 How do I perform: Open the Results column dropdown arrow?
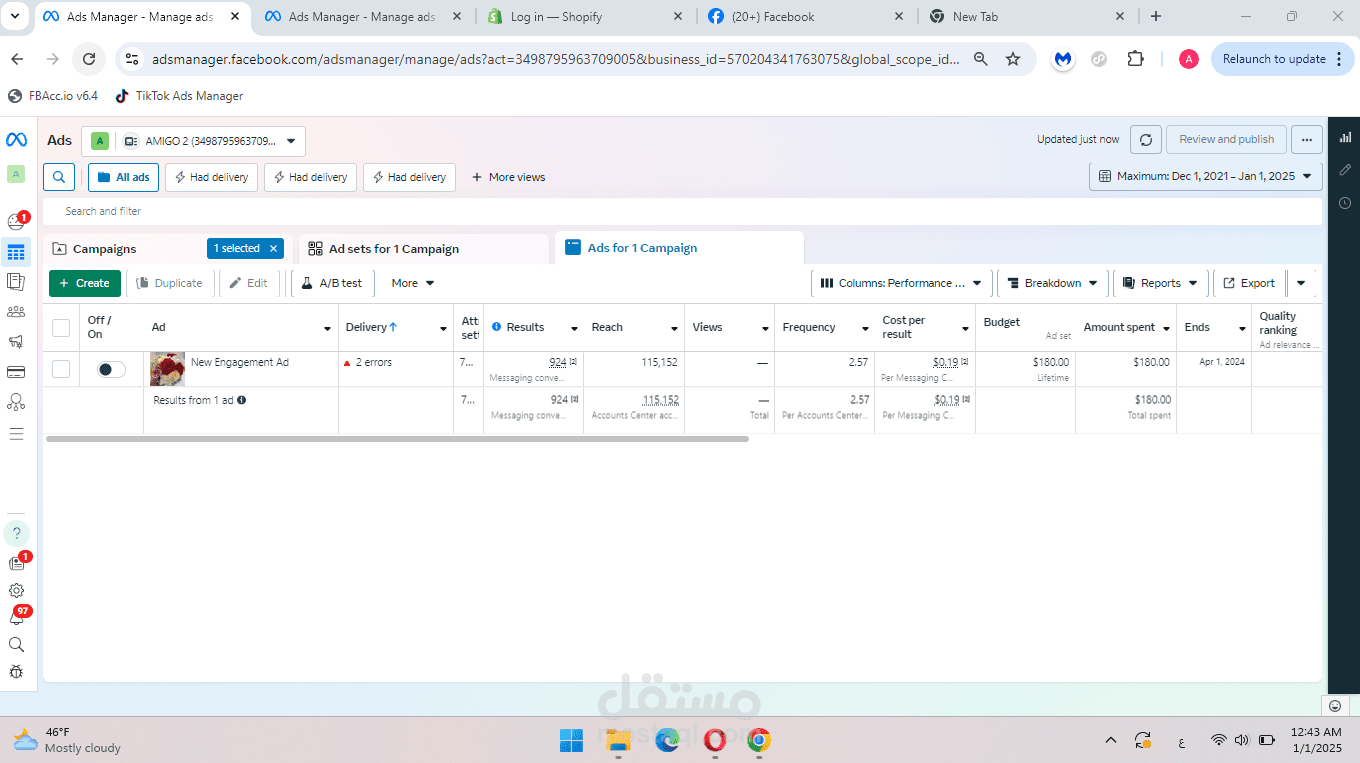(x=574, y=329)
